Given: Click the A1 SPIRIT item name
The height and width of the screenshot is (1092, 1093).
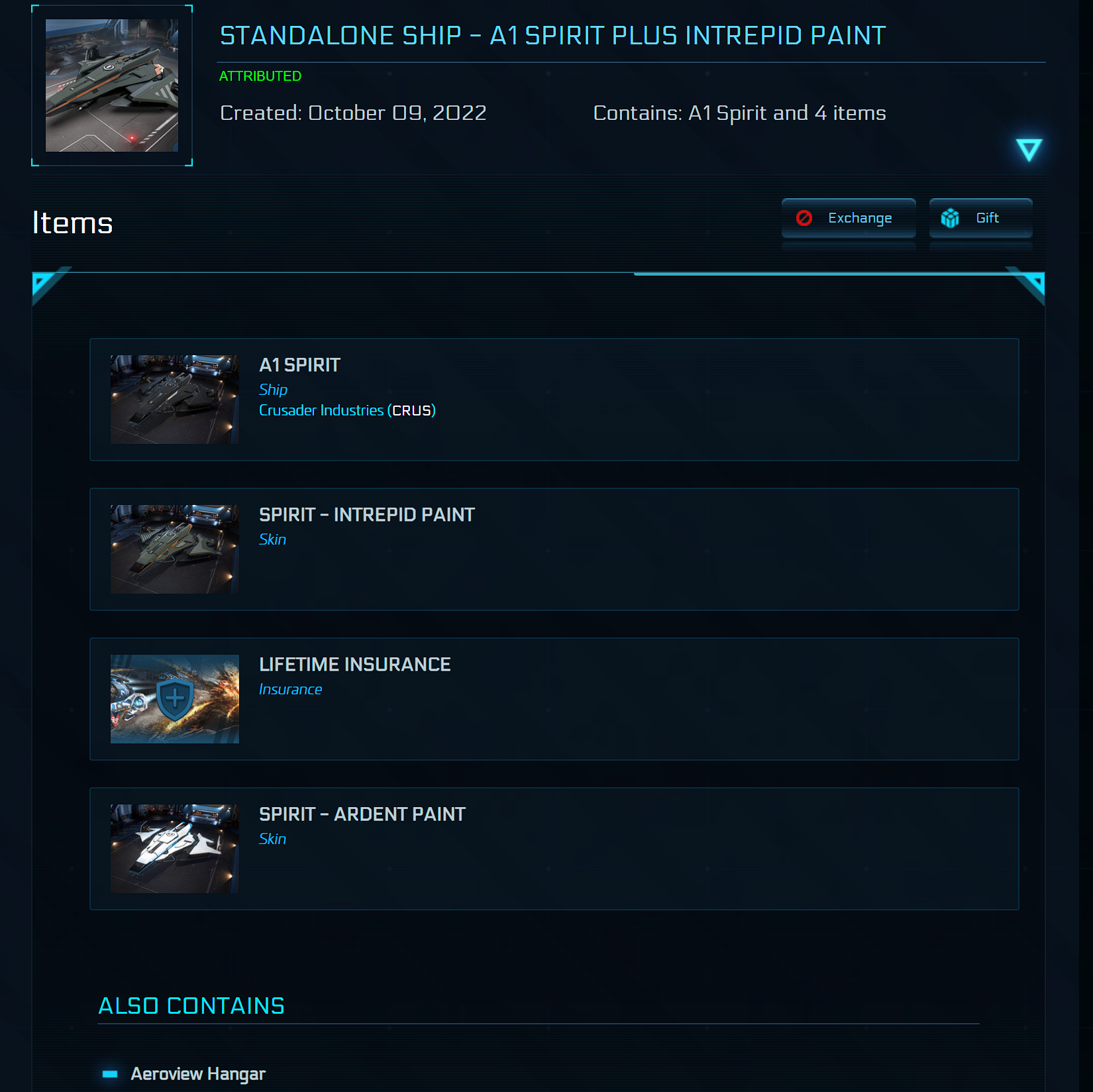Looking at the screenshot, I should (x=299, y=365).
